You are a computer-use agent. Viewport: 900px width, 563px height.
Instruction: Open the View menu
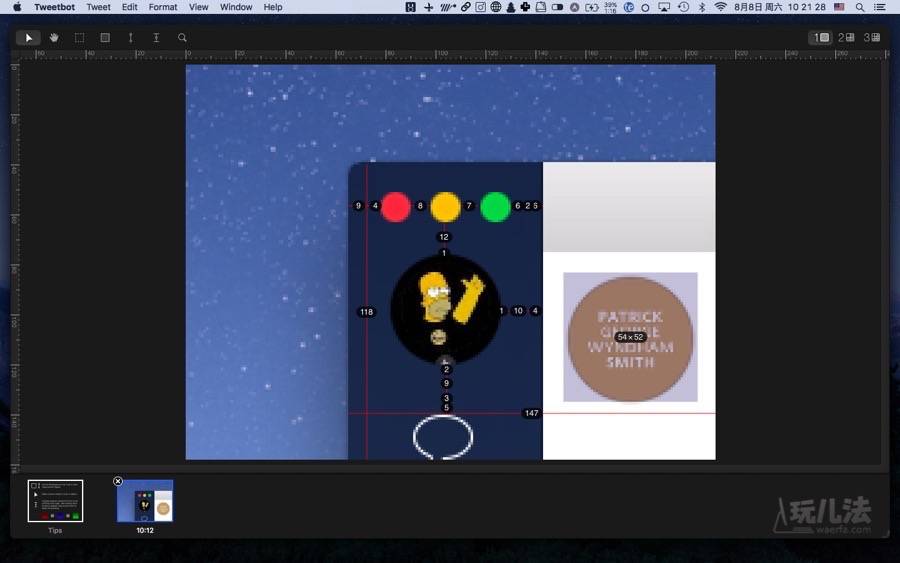199,7
